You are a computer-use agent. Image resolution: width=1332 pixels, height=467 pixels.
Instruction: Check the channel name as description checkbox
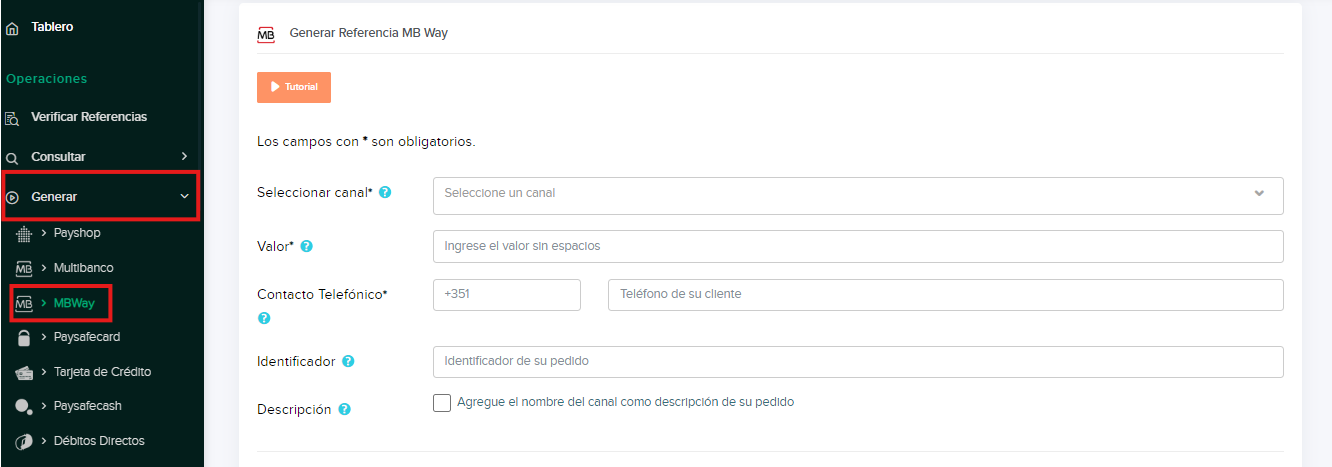tap(442, 402)
